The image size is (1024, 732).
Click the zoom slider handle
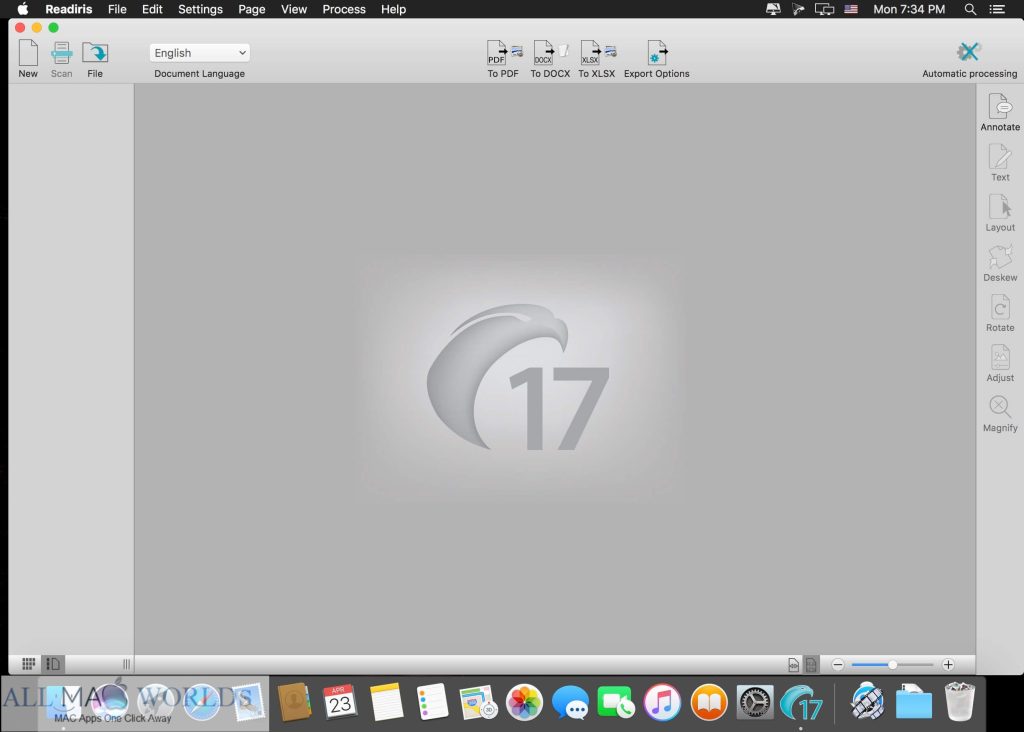click(892, 665)
